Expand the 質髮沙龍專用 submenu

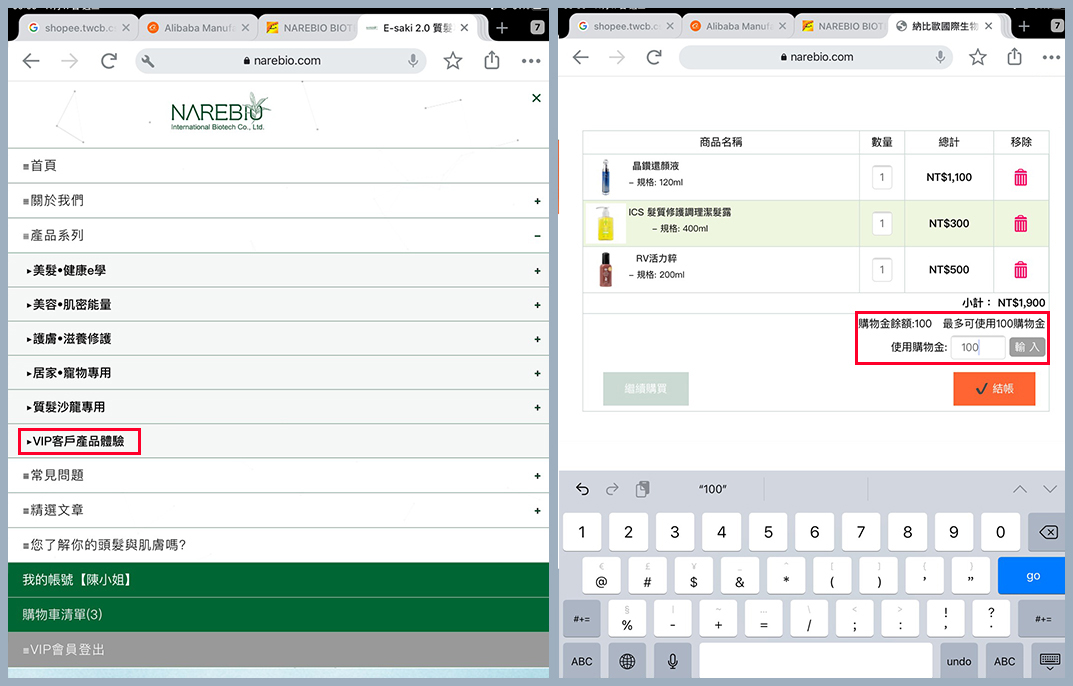point(537,408)
